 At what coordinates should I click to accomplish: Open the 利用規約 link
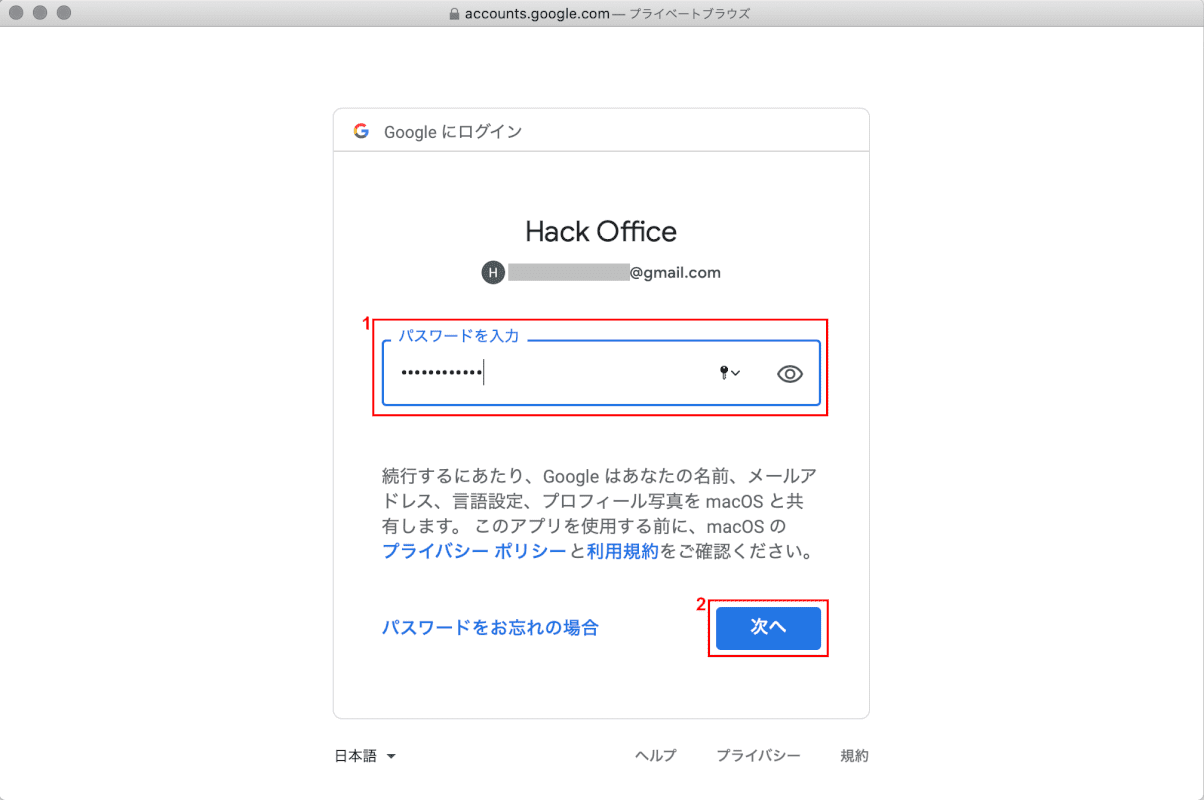pyautogui.click(x=622, y=551)
